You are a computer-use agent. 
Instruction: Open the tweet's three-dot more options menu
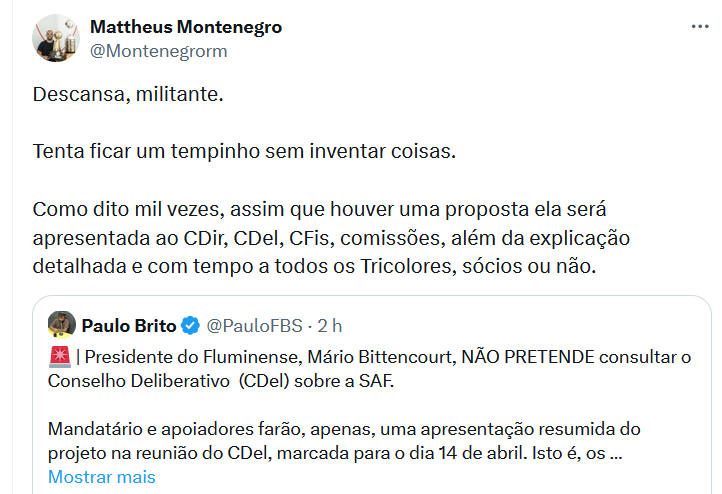pyautogui.click(x=699, y=27)
